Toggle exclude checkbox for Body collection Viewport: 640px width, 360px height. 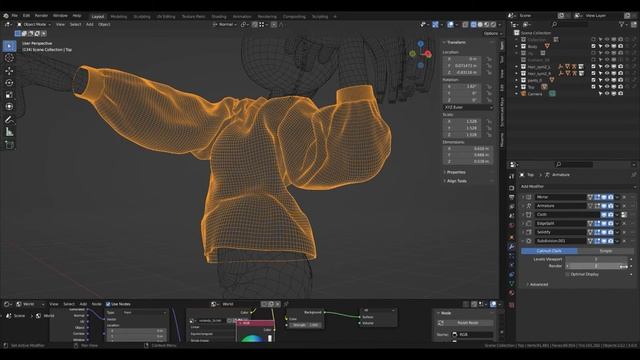pyautogui.click(x=593, y=47)
